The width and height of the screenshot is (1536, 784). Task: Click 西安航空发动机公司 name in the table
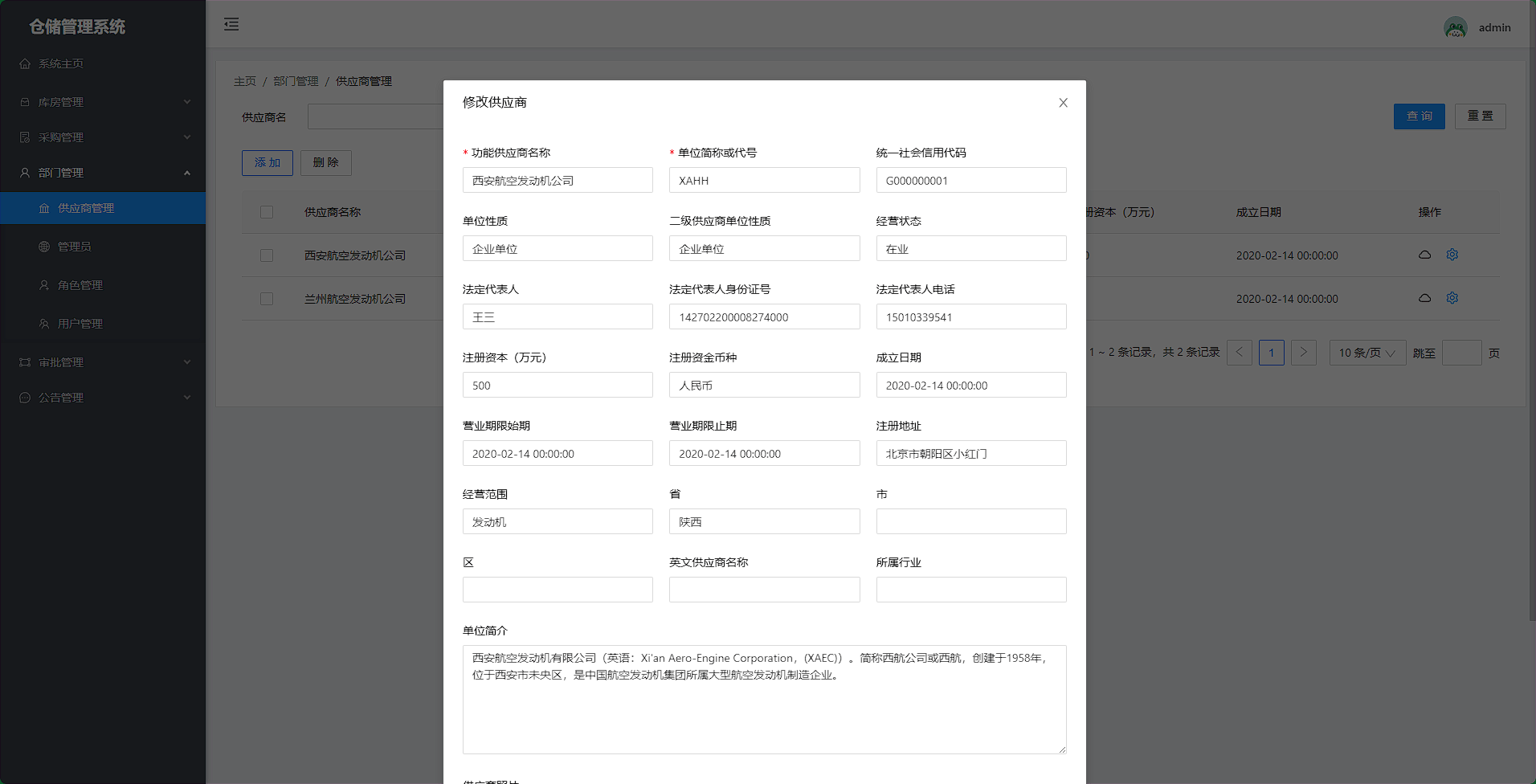(355, 255)
